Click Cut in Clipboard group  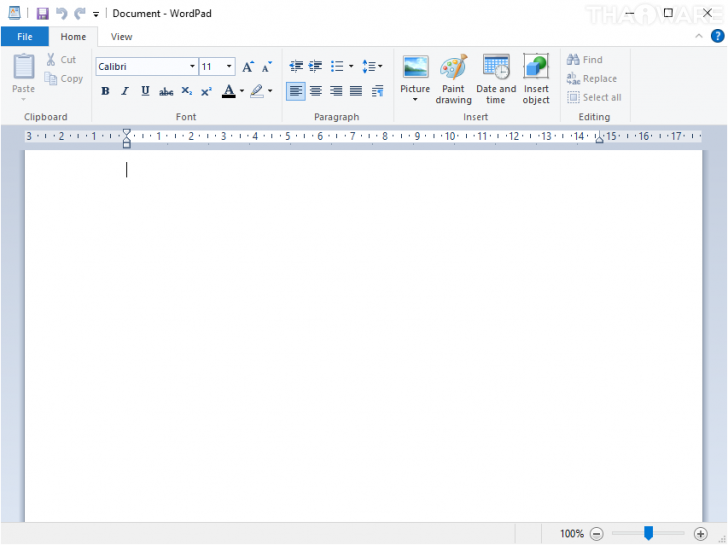61,59
